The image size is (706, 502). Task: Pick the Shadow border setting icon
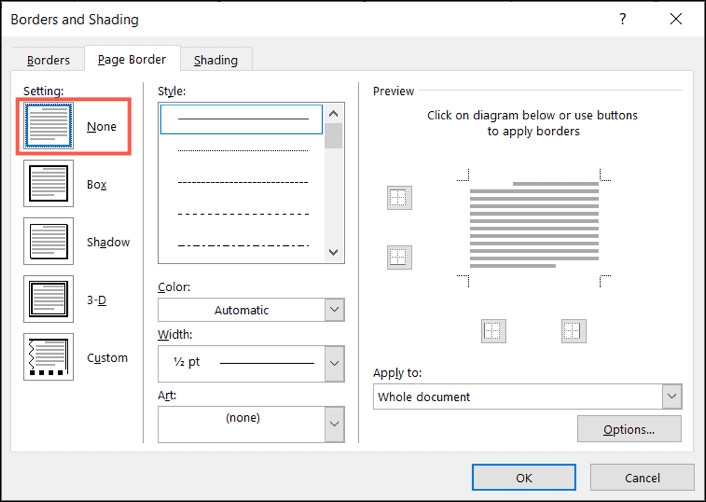pyautogui.click(x=48, y=241)
